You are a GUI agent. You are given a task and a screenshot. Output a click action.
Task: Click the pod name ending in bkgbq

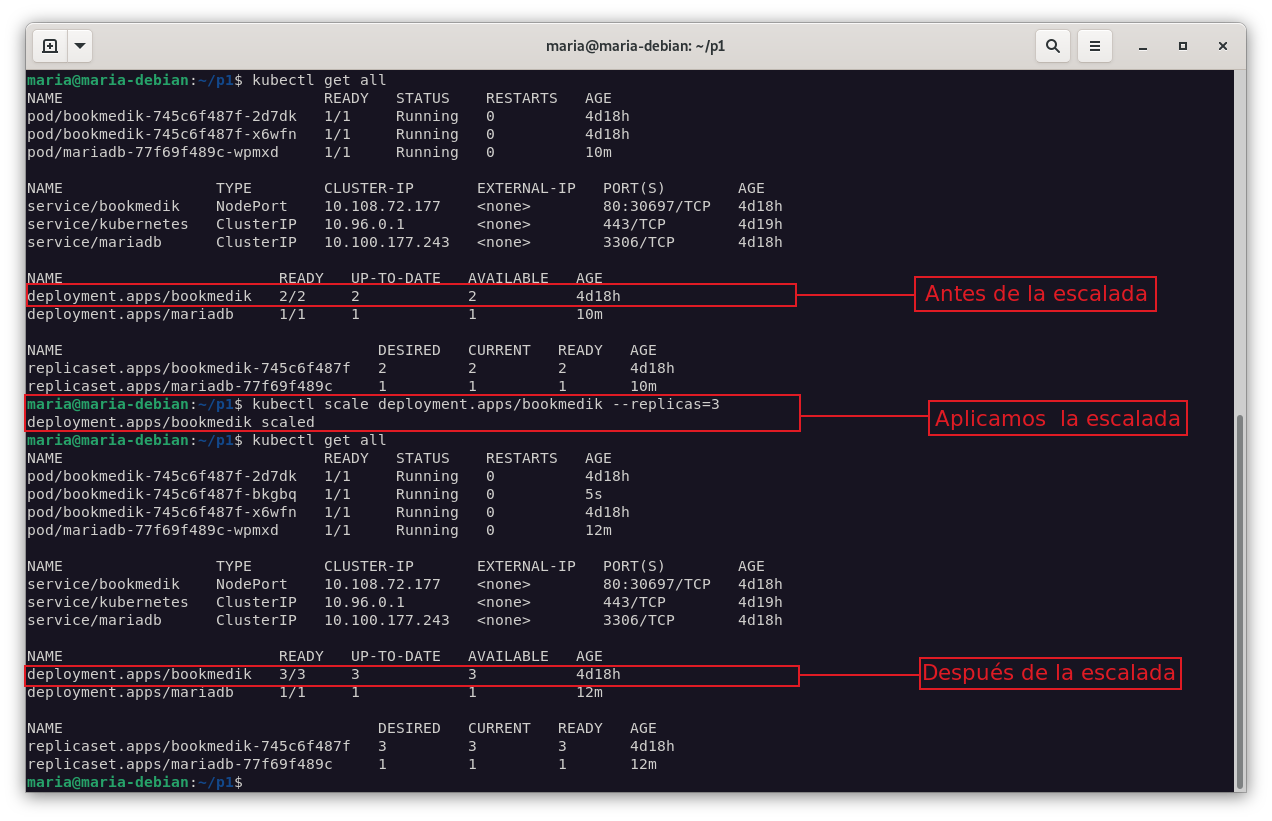162,494
